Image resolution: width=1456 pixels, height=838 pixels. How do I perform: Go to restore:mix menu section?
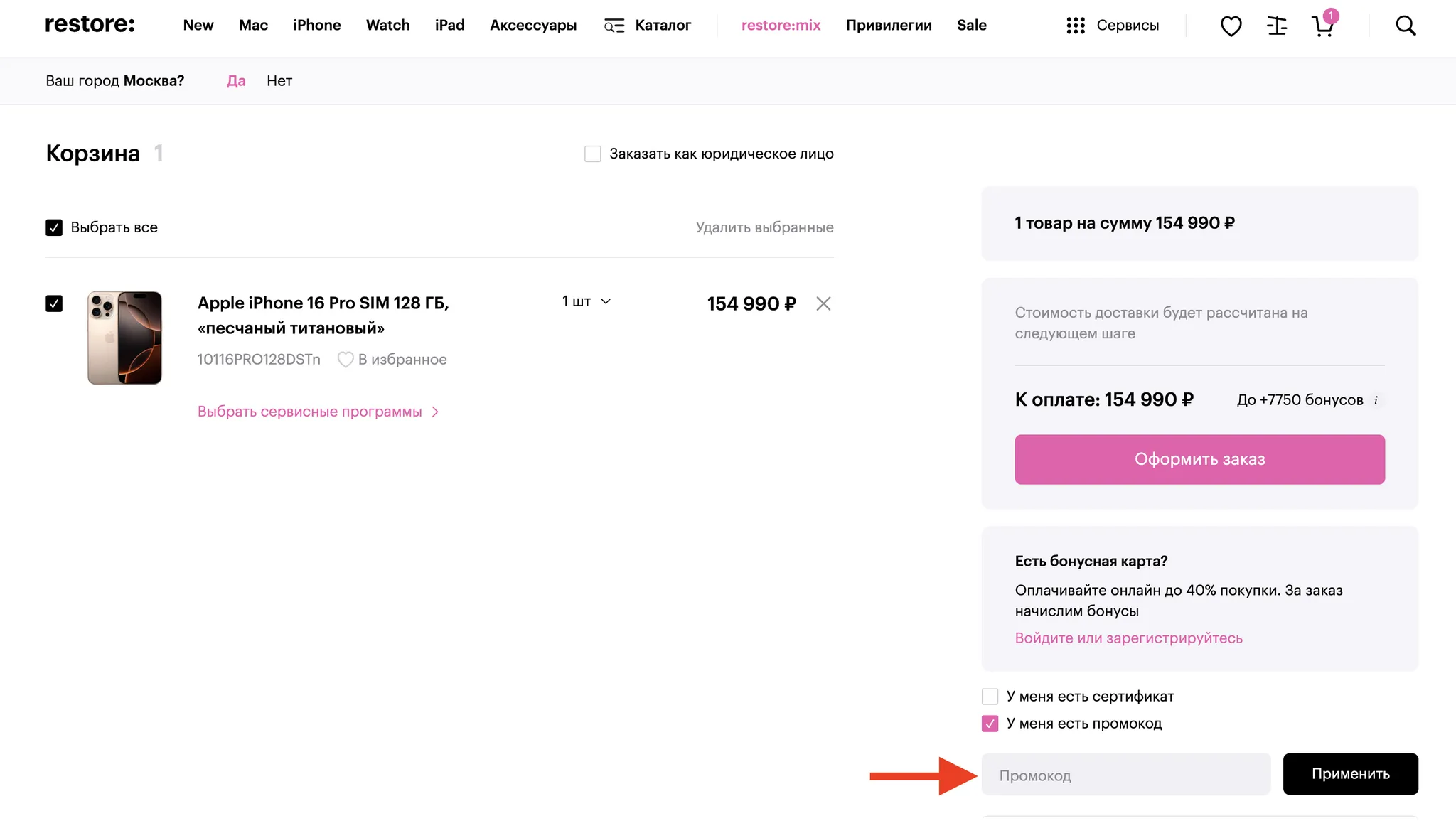781,26
